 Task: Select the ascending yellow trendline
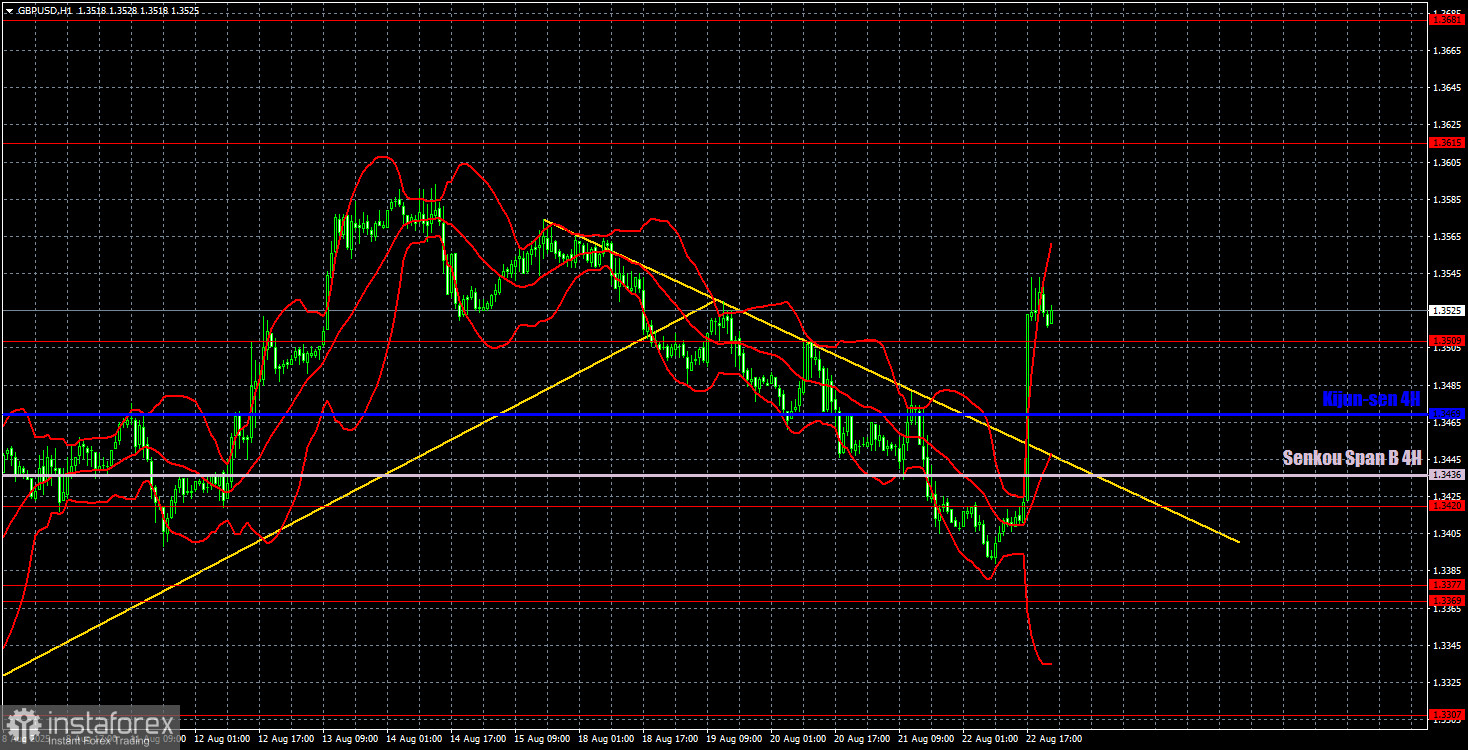(x=360, y=487)
